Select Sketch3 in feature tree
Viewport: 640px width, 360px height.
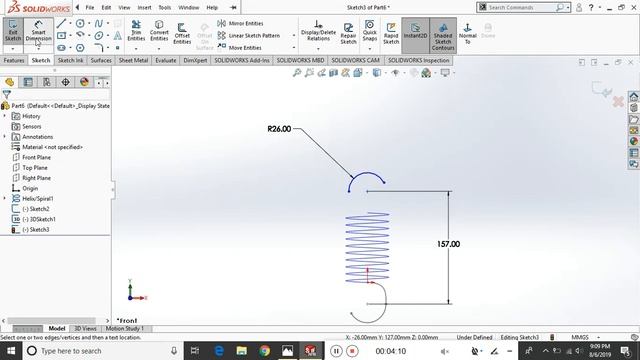pyautogui.click(x=39, y=229)
